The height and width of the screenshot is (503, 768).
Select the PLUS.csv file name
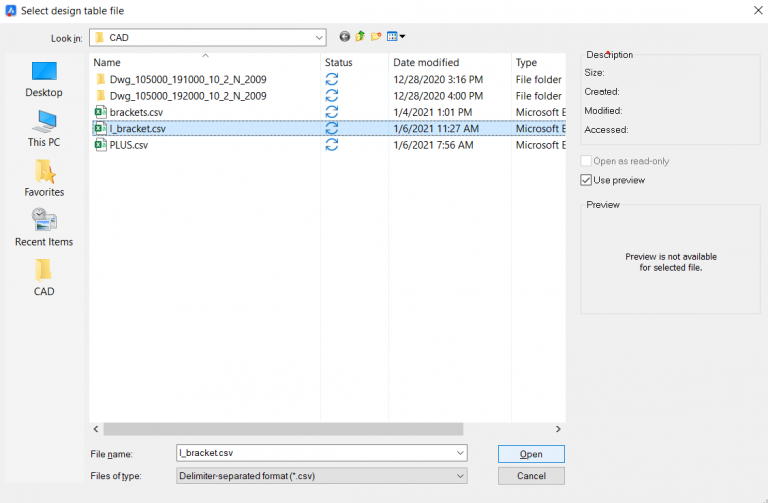129,145
